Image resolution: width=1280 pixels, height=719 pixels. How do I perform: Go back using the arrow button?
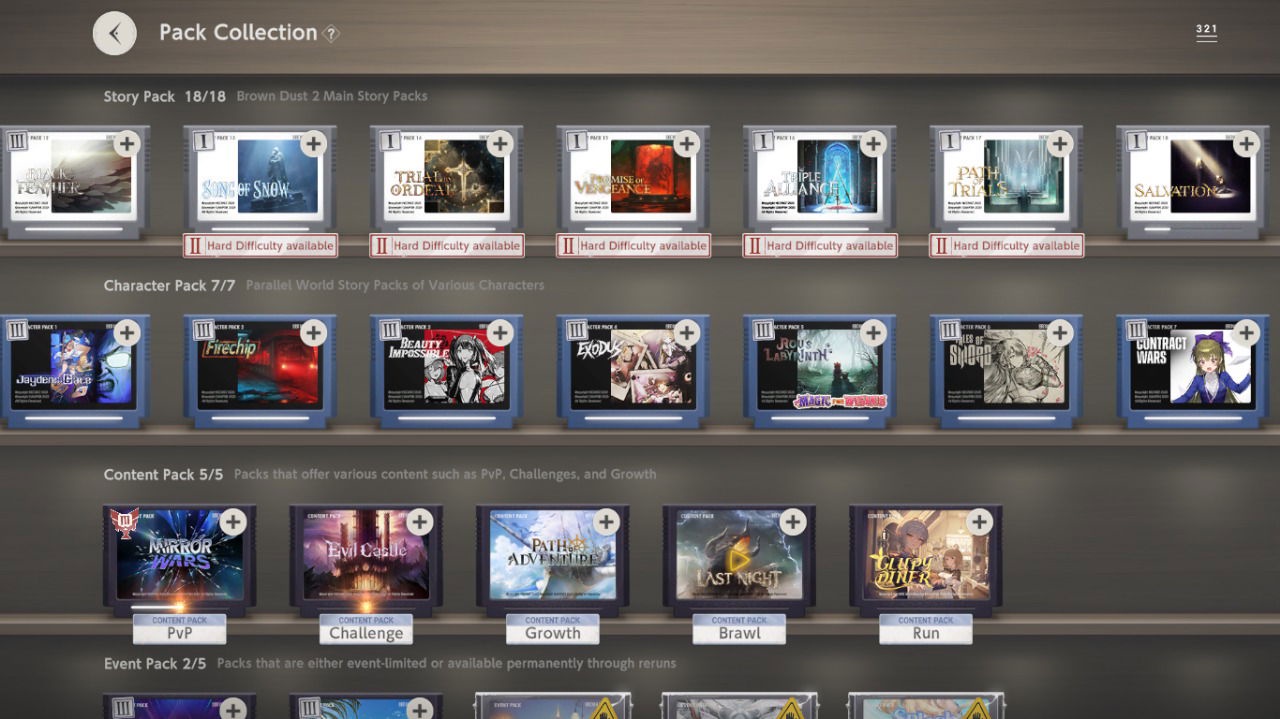tap(115, 33)
